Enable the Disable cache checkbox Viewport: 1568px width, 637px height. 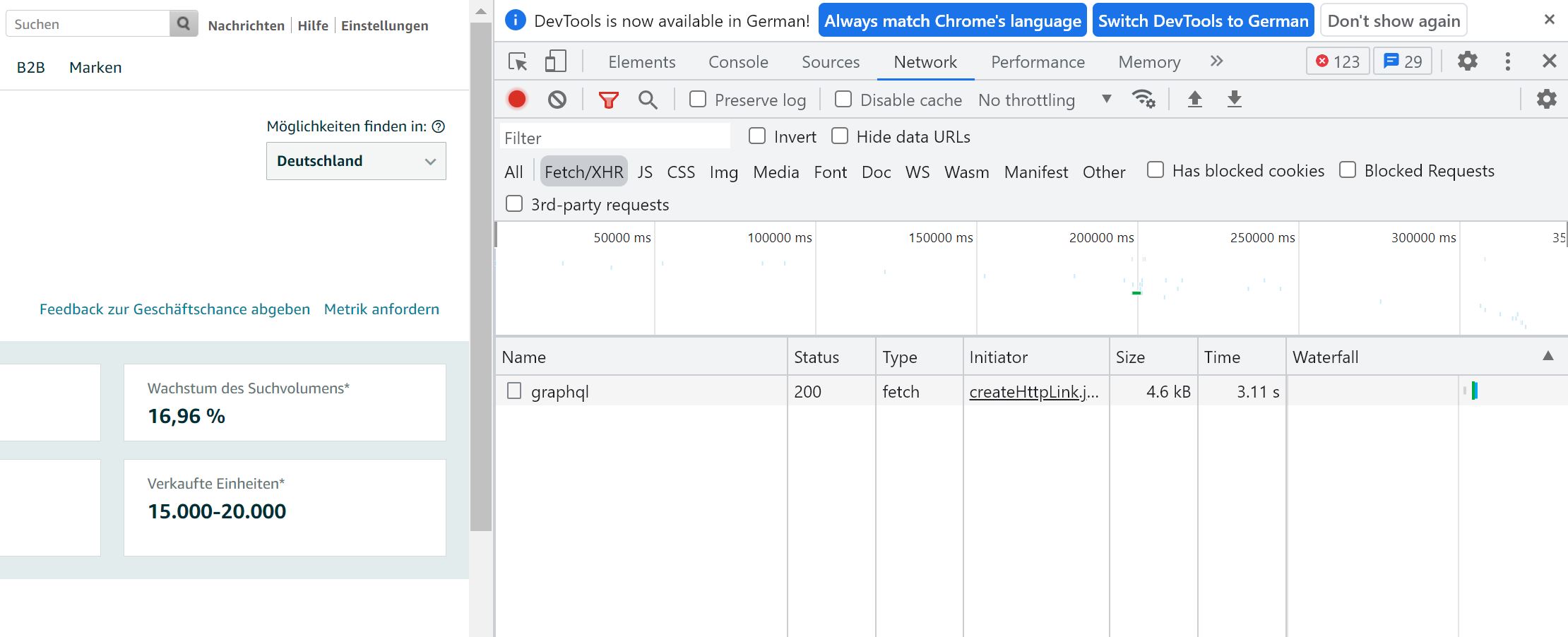click(x=843, y=99)
